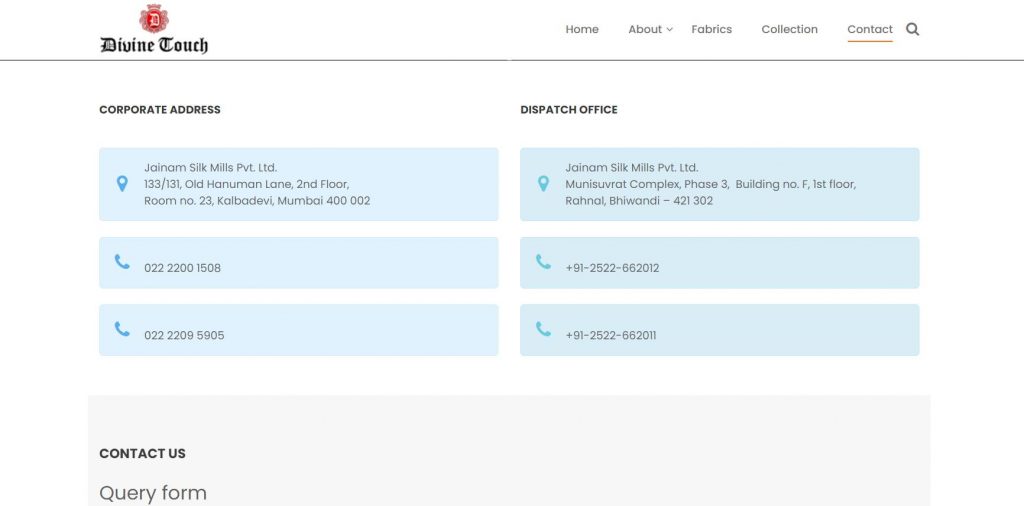Click the dispatch office location pin icon
This screenshot has width=1024, height=506.
click(x=543, y=184)
